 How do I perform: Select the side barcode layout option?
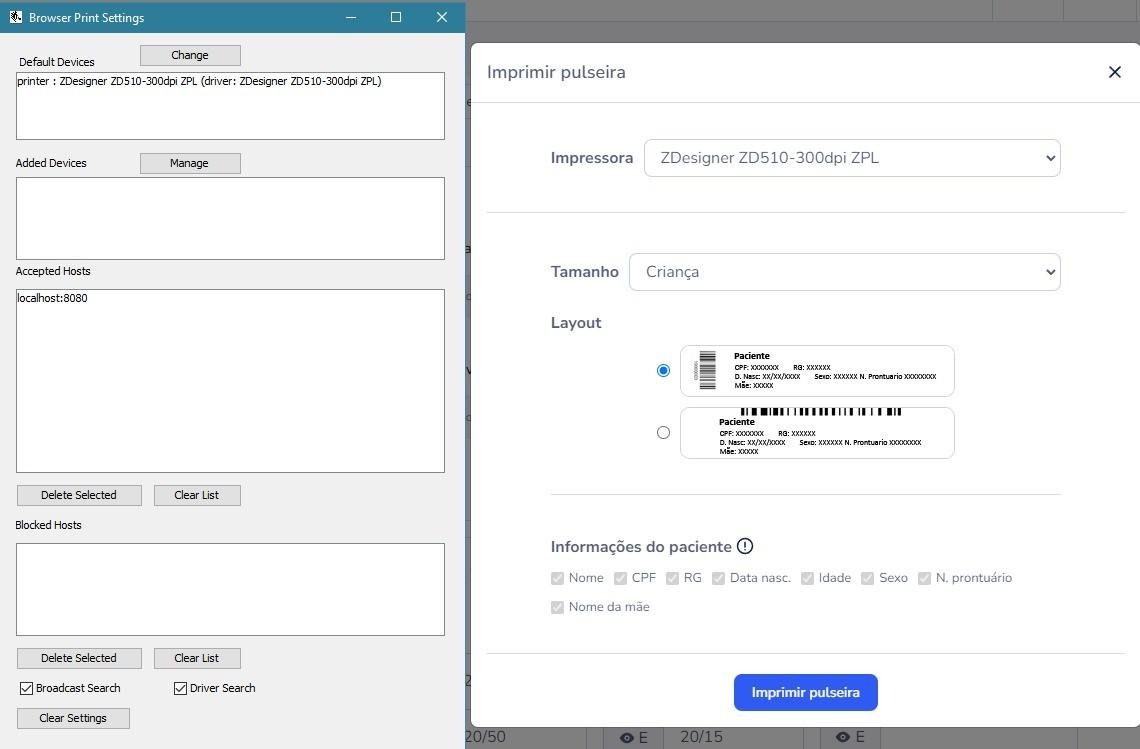click(x=663, y=371)
